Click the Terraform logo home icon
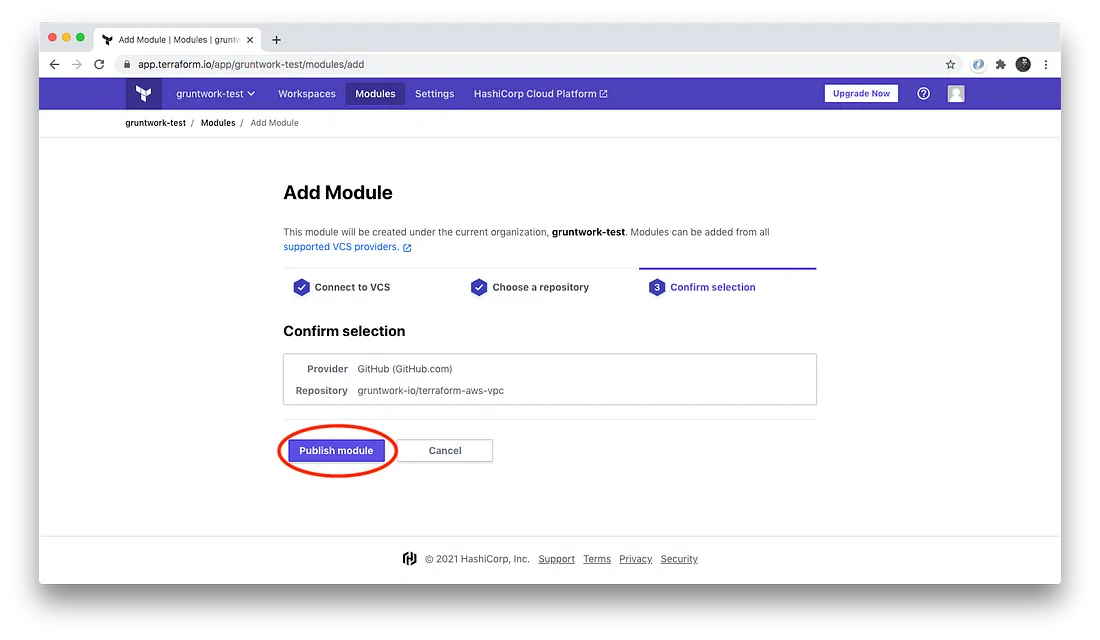1100x640 pixels. pos(144,93)
